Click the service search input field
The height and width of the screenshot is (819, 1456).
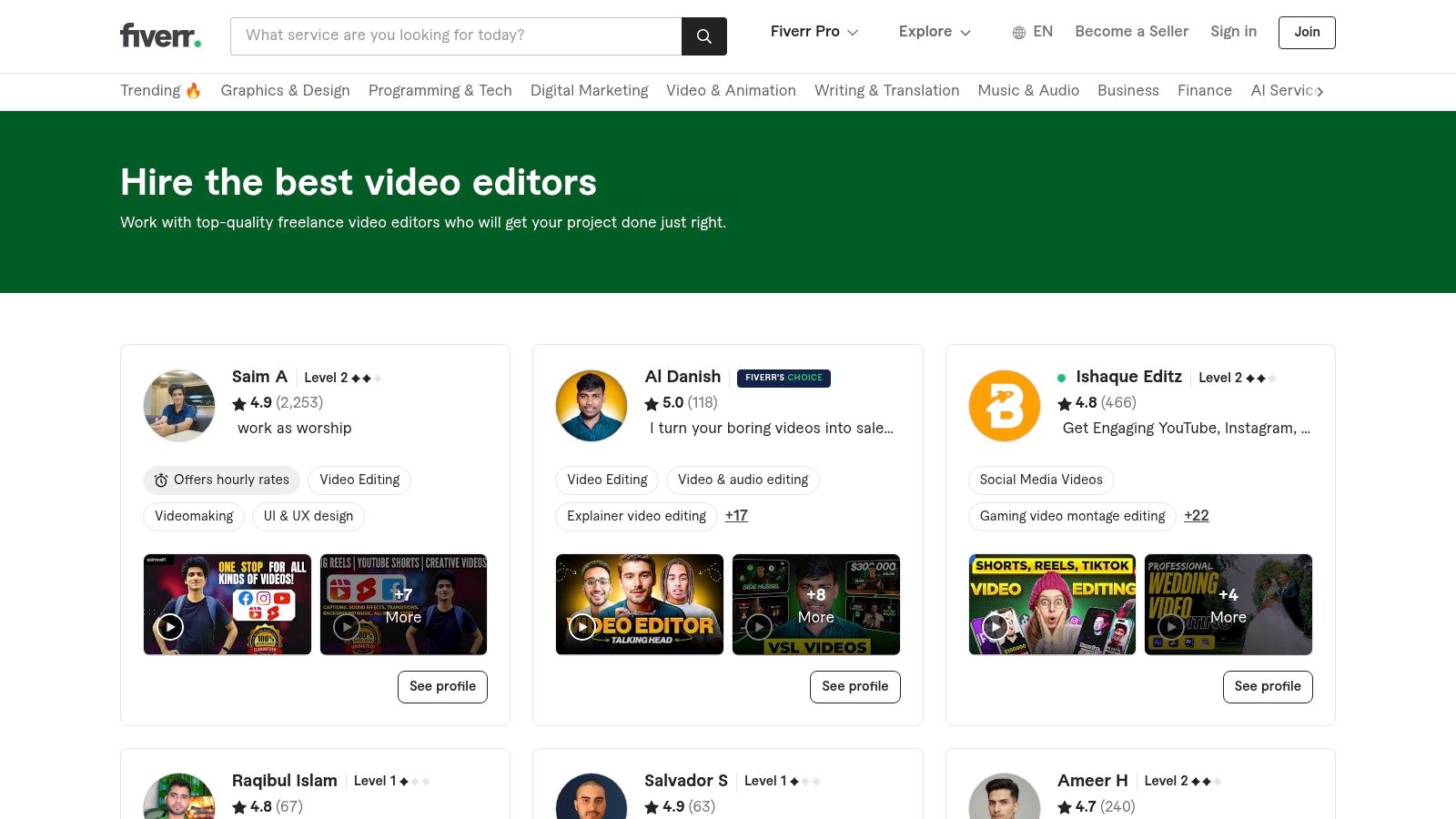[455, 35]
